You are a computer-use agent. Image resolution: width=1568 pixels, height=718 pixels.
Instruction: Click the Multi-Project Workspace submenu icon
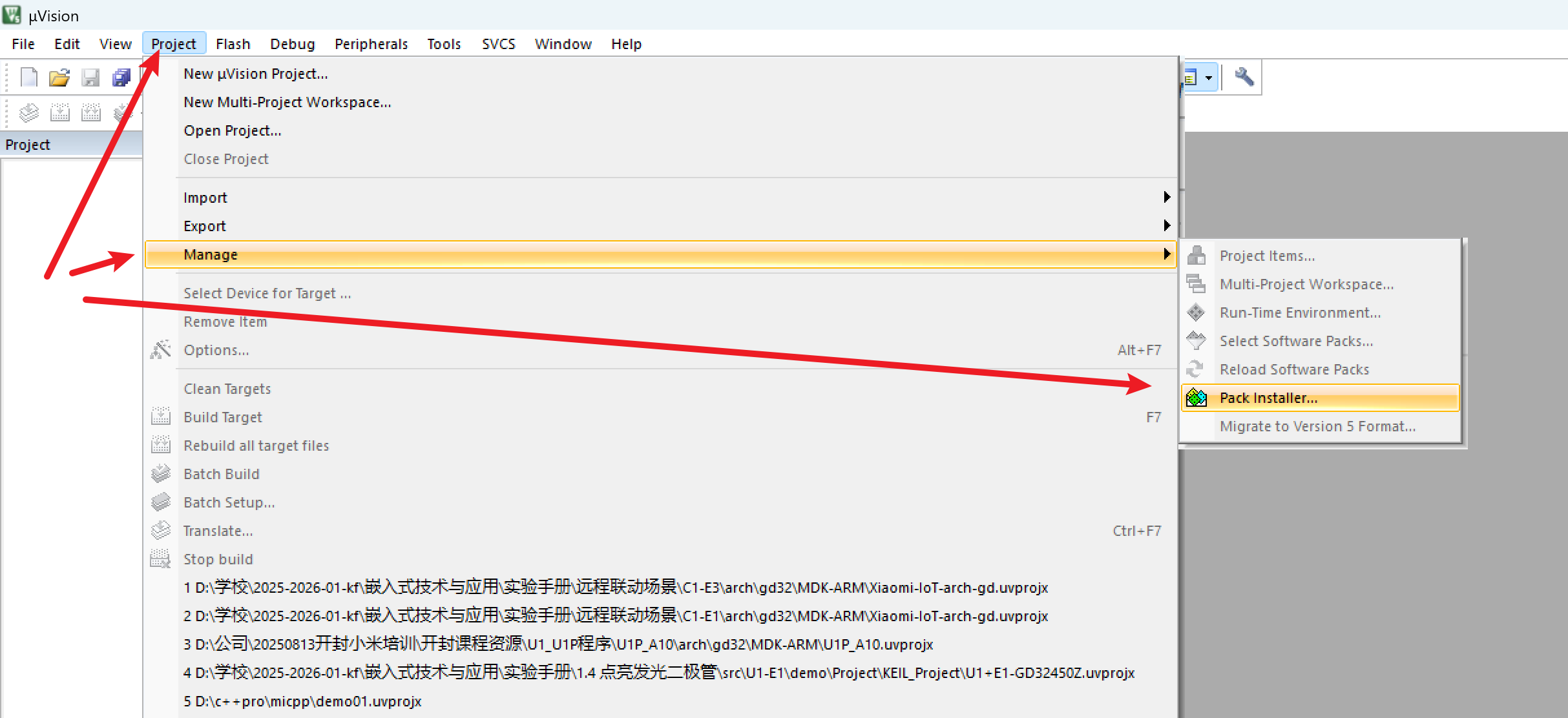tap(1197, 284)
